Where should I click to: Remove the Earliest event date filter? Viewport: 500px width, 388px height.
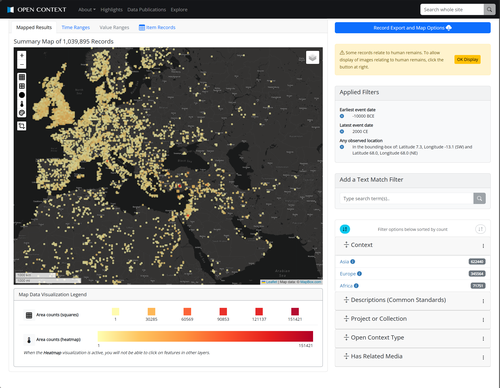pyautogui.click(x=342, y=116)
